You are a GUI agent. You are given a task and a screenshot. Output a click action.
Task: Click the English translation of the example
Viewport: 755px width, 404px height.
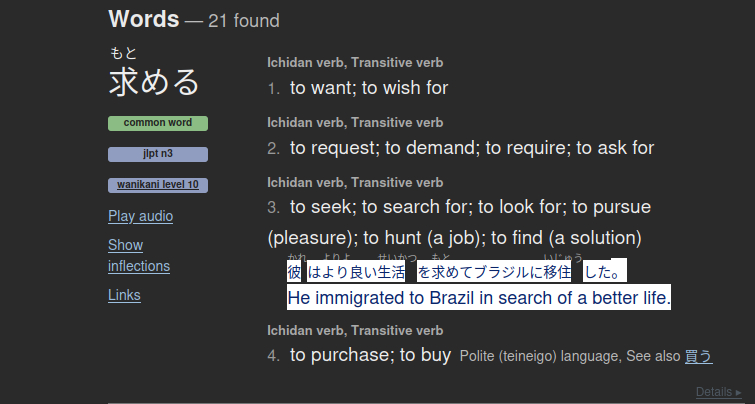point(479,298)
